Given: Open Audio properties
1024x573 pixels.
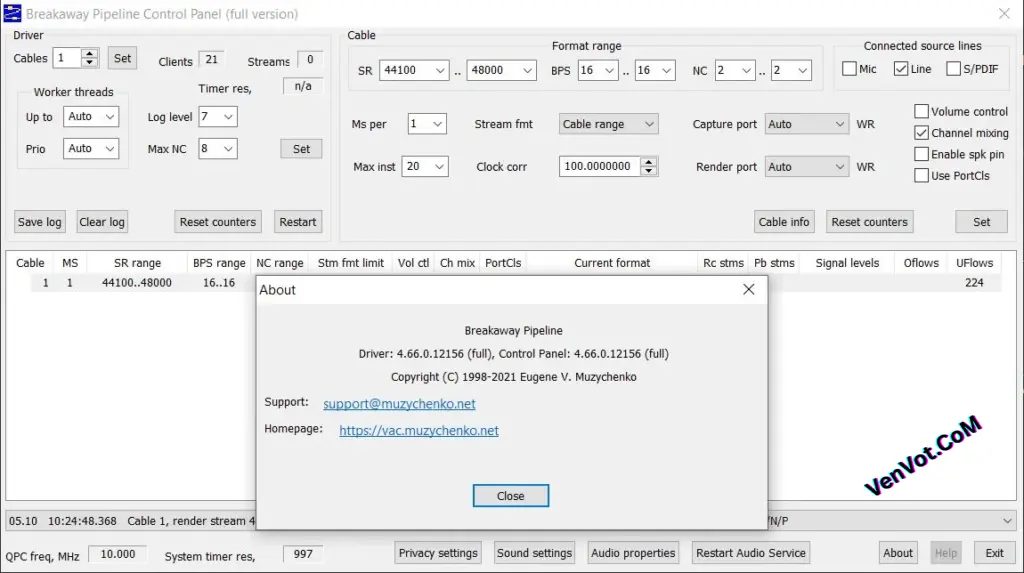Looking at the screenshot, I should (633, 553).
